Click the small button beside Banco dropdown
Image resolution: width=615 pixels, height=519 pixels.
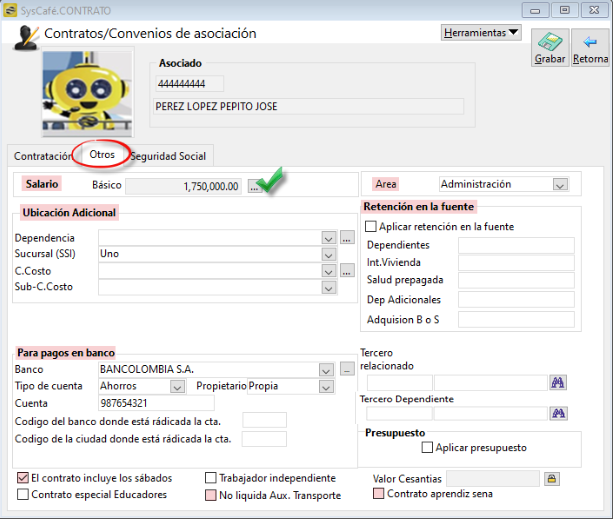click(347, 369)
